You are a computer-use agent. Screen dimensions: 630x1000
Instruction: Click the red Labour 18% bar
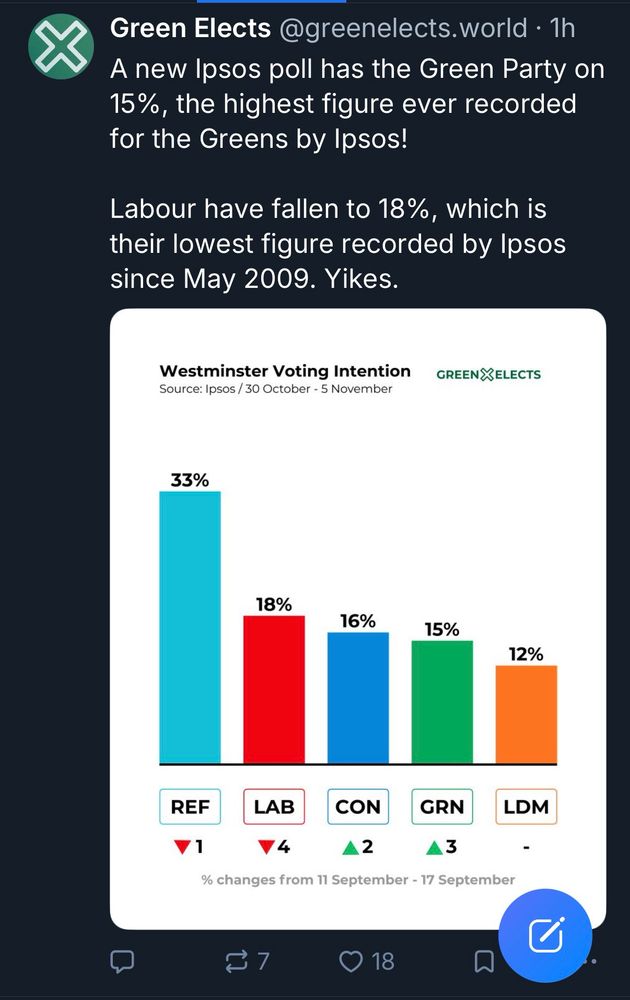coord(274,689)
